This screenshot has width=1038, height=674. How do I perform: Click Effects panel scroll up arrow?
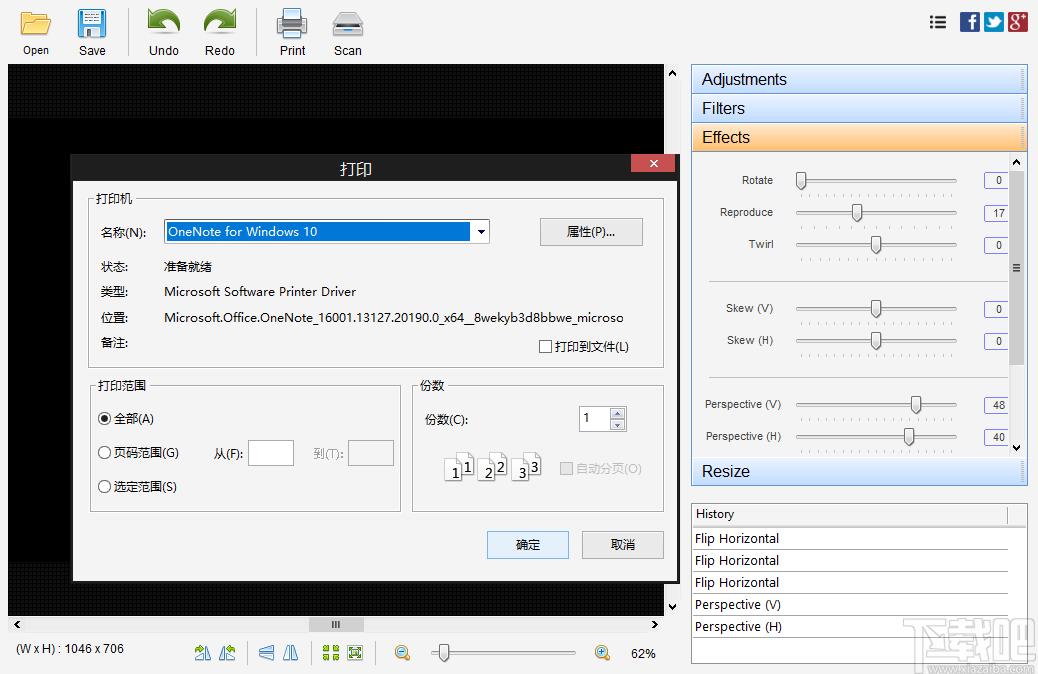1017,162
